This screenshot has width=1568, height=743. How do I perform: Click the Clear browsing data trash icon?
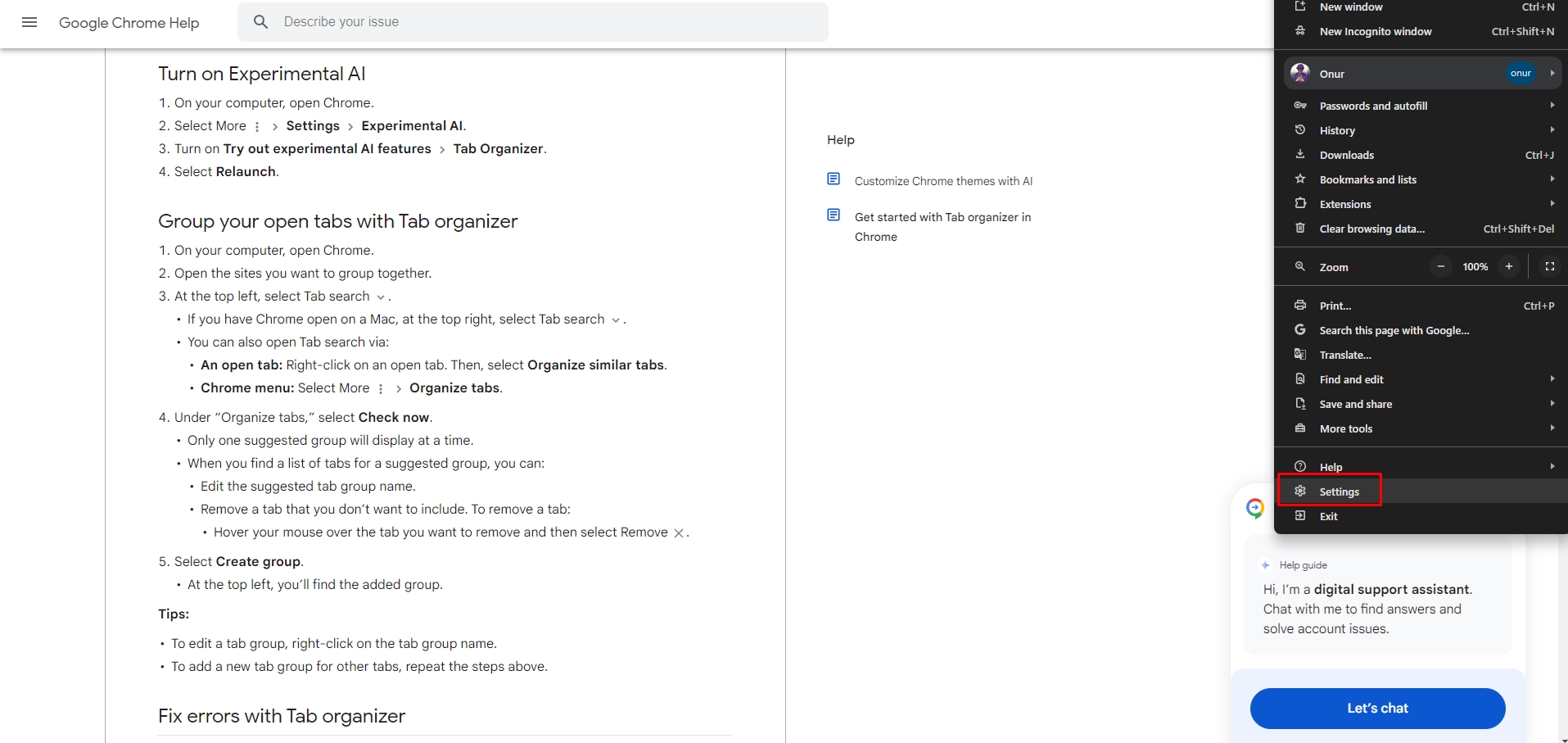point(1300,229)
